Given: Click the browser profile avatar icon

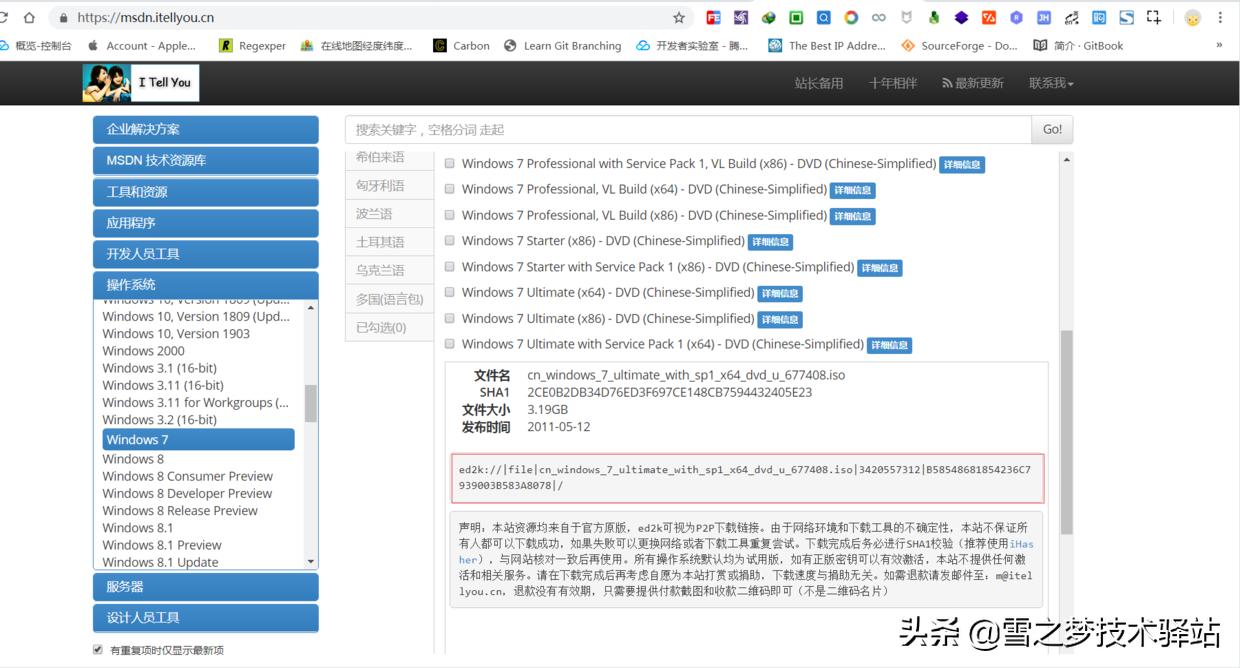Looking at the screenshot, I should 1192,17.
